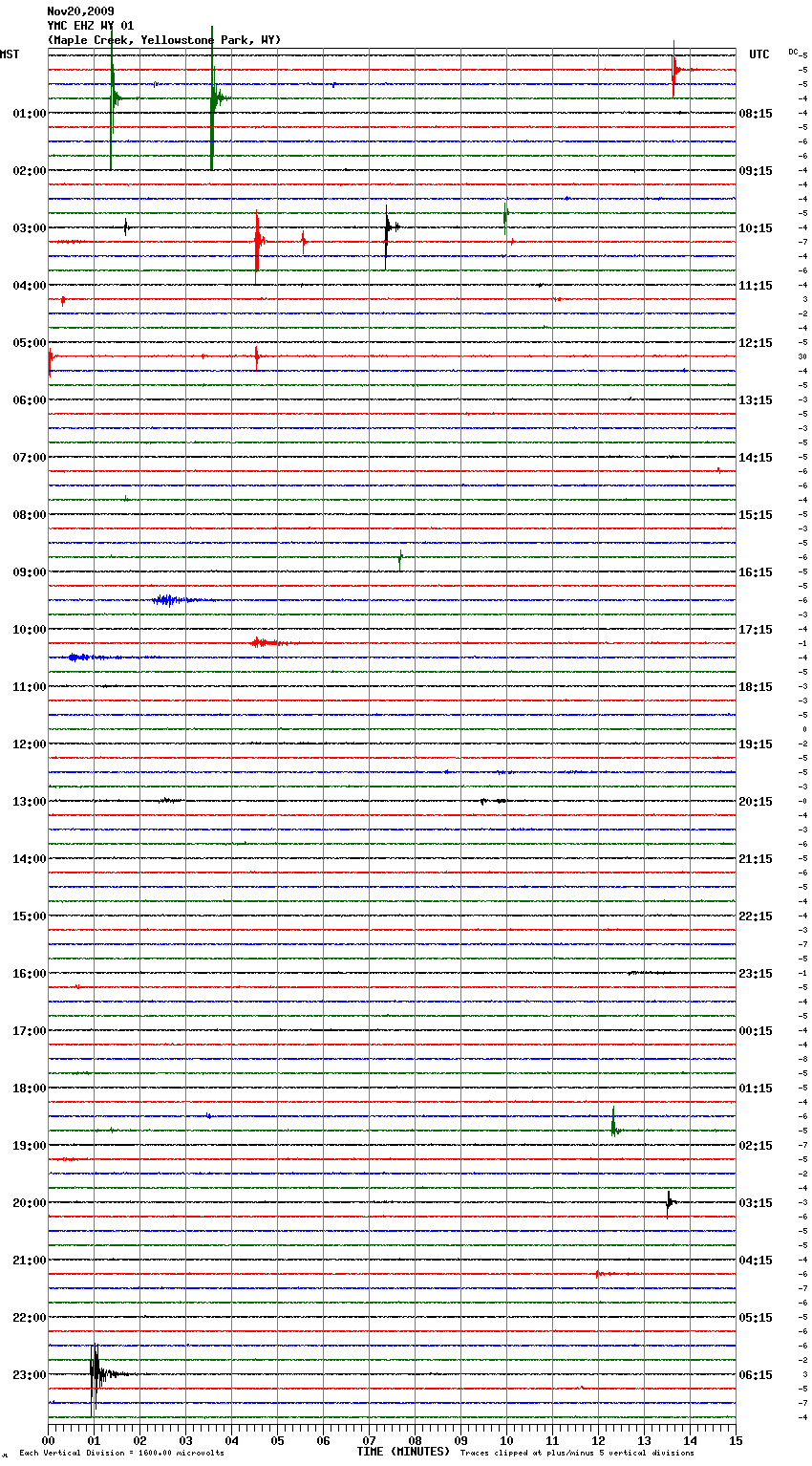Image resolution: width=812 pixels, height=1466 pixels.
Task: Click the red event spike near top right
Action: pos(674,69)
